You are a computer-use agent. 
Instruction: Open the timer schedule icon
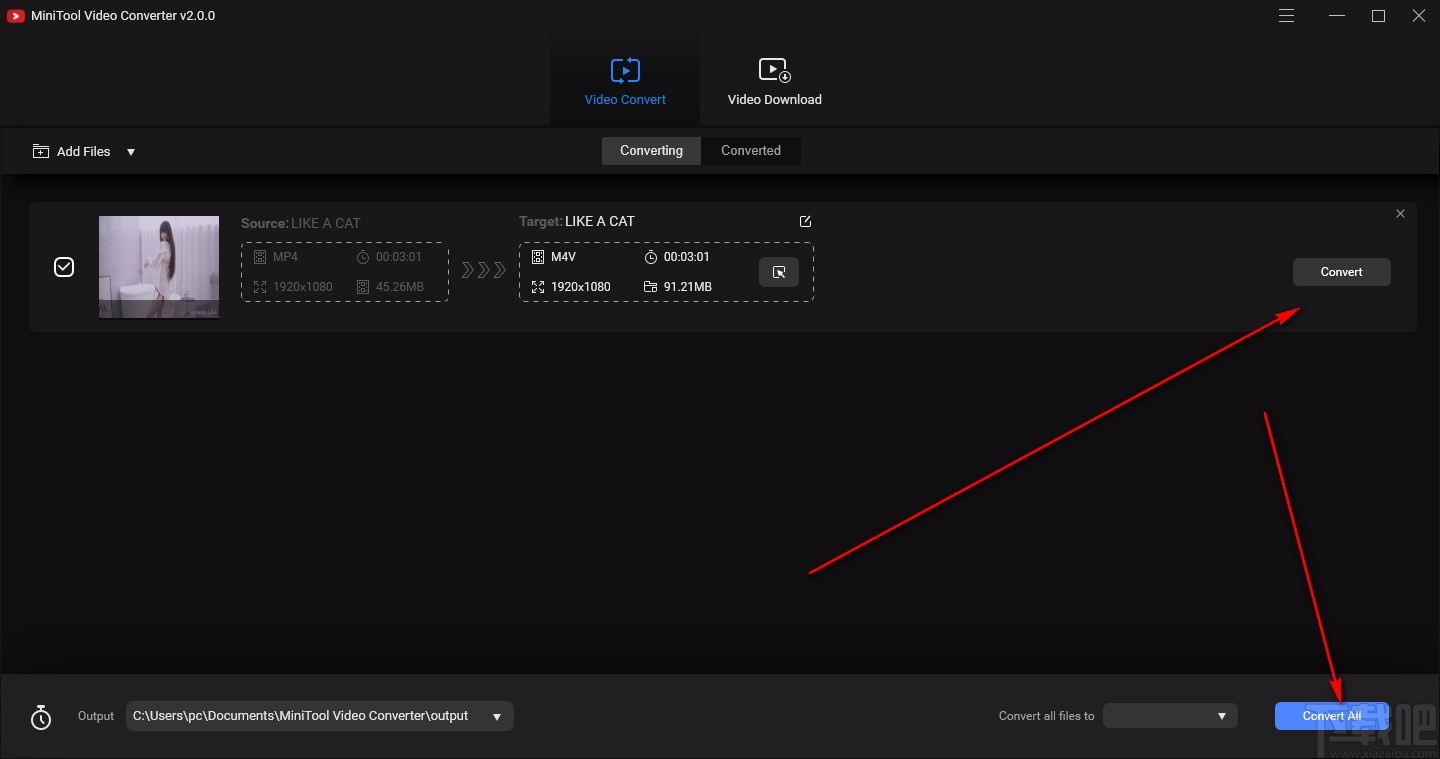(x=41, y=717)
